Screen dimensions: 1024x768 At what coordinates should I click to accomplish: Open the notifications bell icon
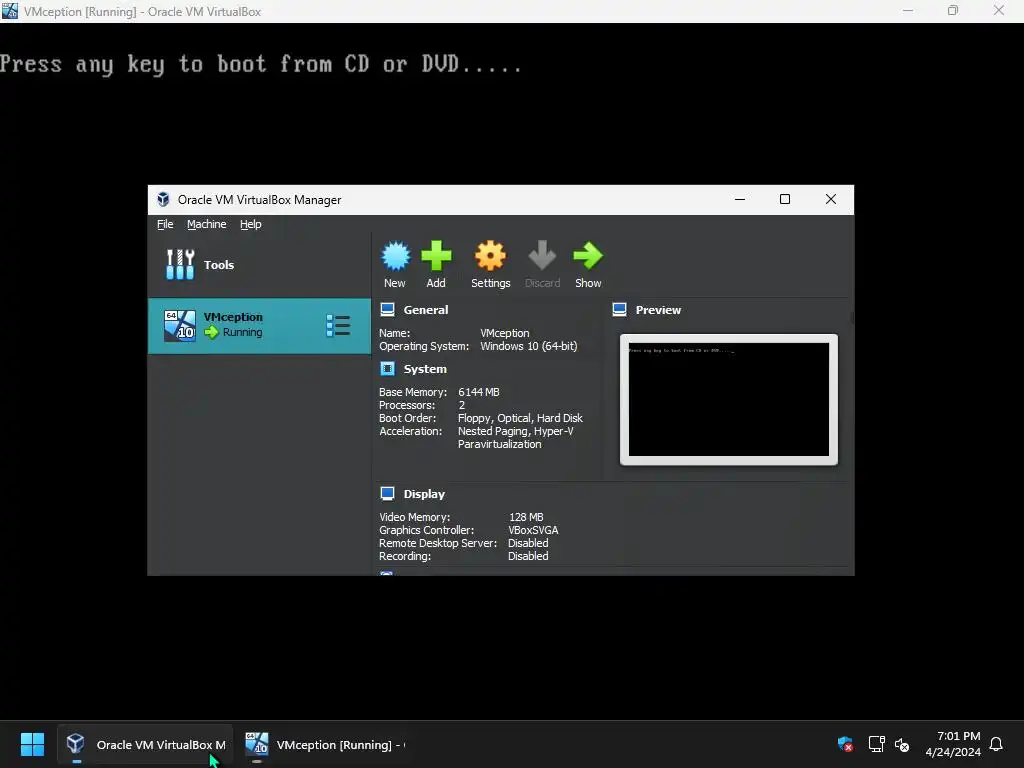coord(996,744)
